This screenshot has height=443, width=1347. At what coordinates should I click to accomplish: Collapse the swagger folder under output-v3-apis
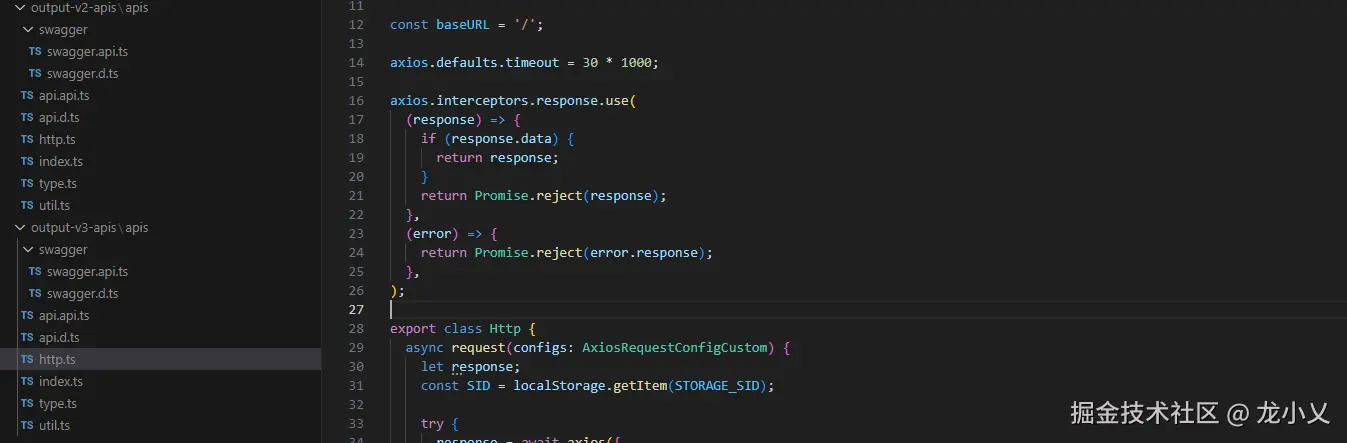point(28,249)
